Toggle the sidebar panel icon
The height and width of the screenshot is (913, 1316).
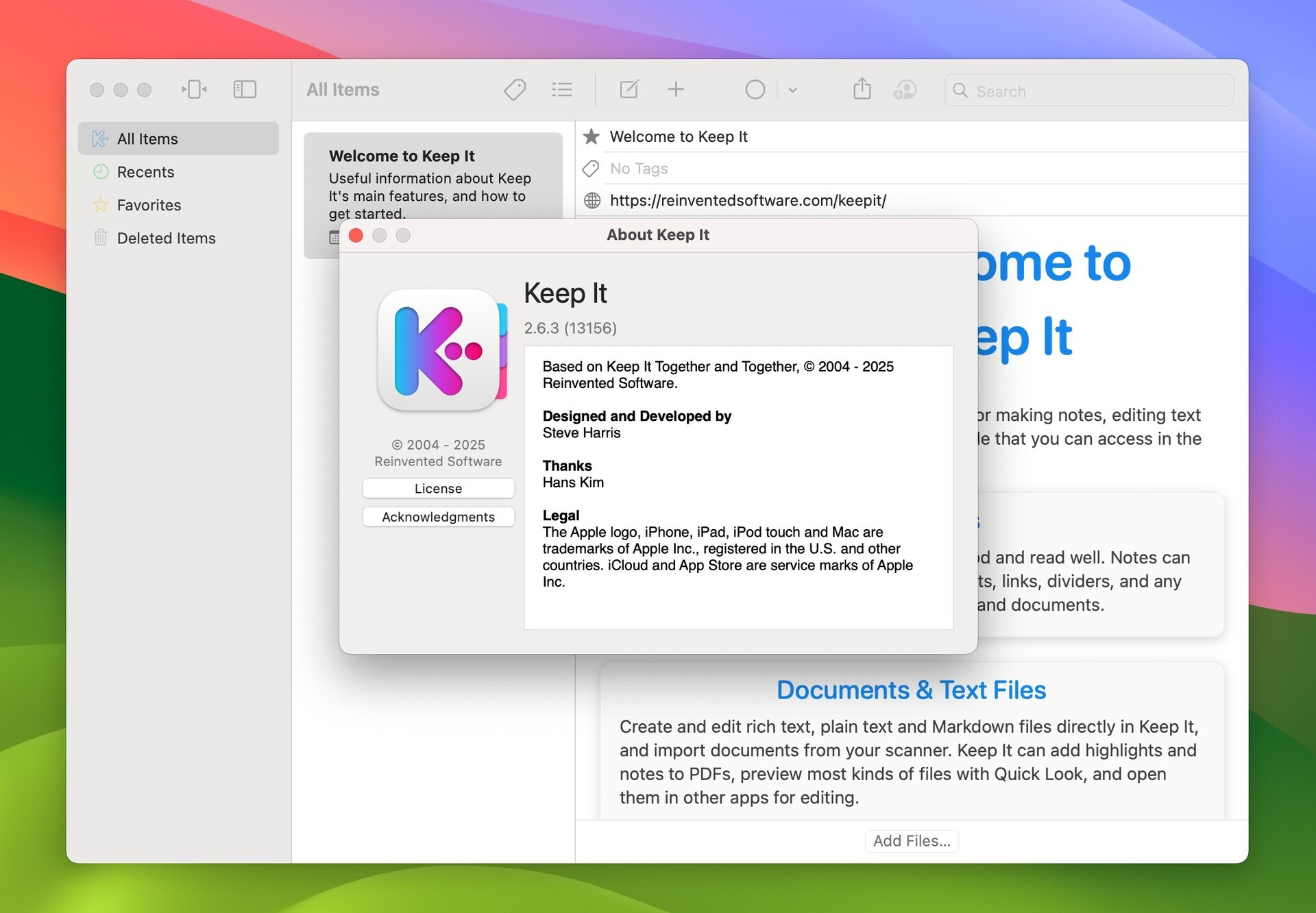coord(245,90)
